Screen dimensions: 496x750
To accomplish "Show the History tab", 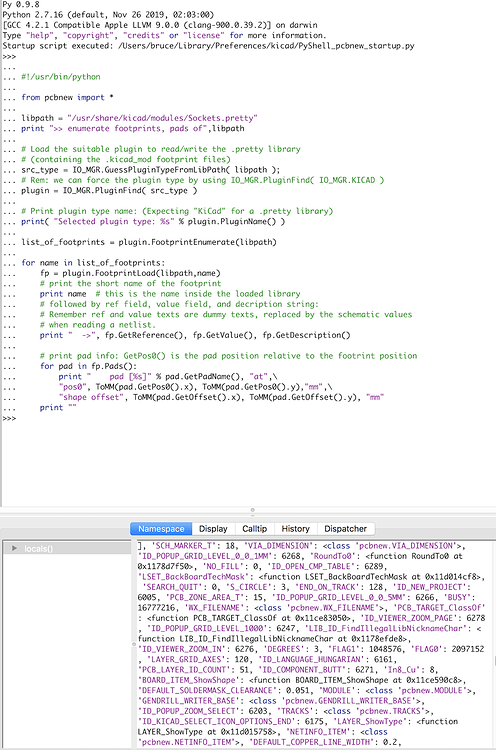I will coord(296,529).
